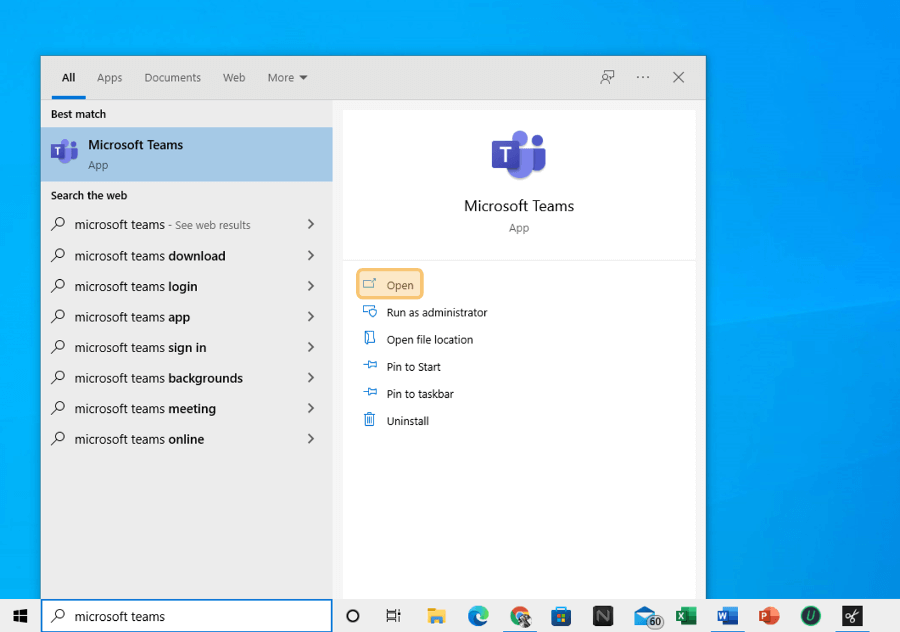
Task: Click the Cortana circle icon in taskbar
Action: coord(353,616)
